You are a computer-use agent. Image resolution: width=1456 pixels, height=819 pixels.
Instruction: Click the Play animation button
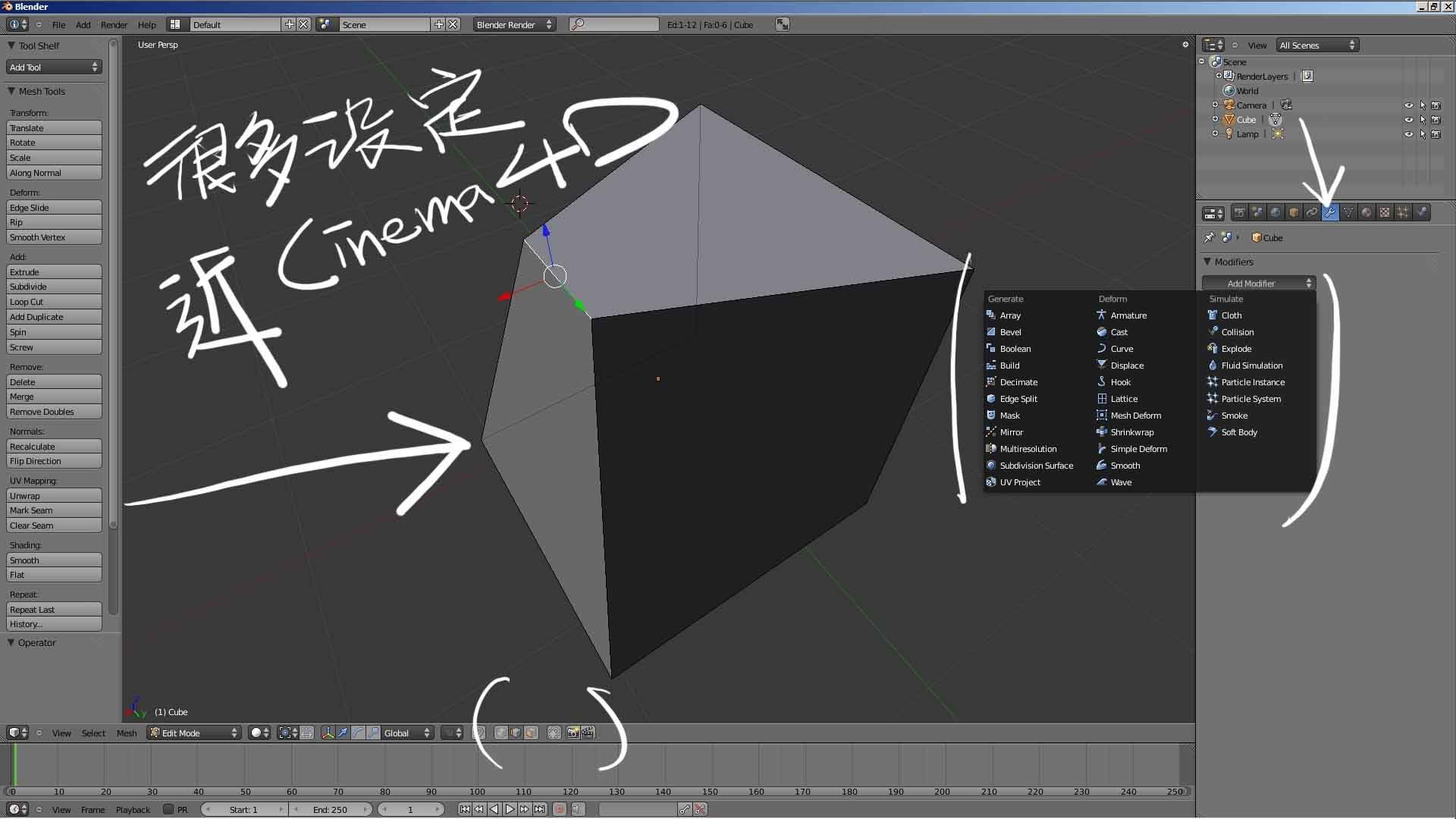(510, 810)
